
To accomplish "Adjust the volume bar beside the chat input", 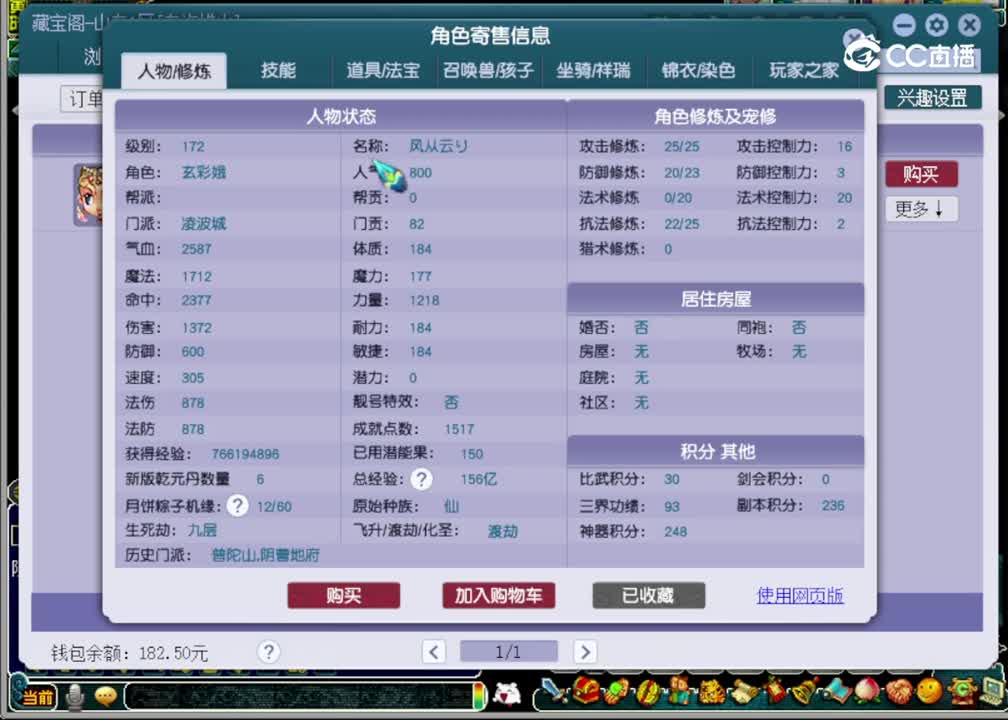I will pyautogui.click(x=480, y=697).
